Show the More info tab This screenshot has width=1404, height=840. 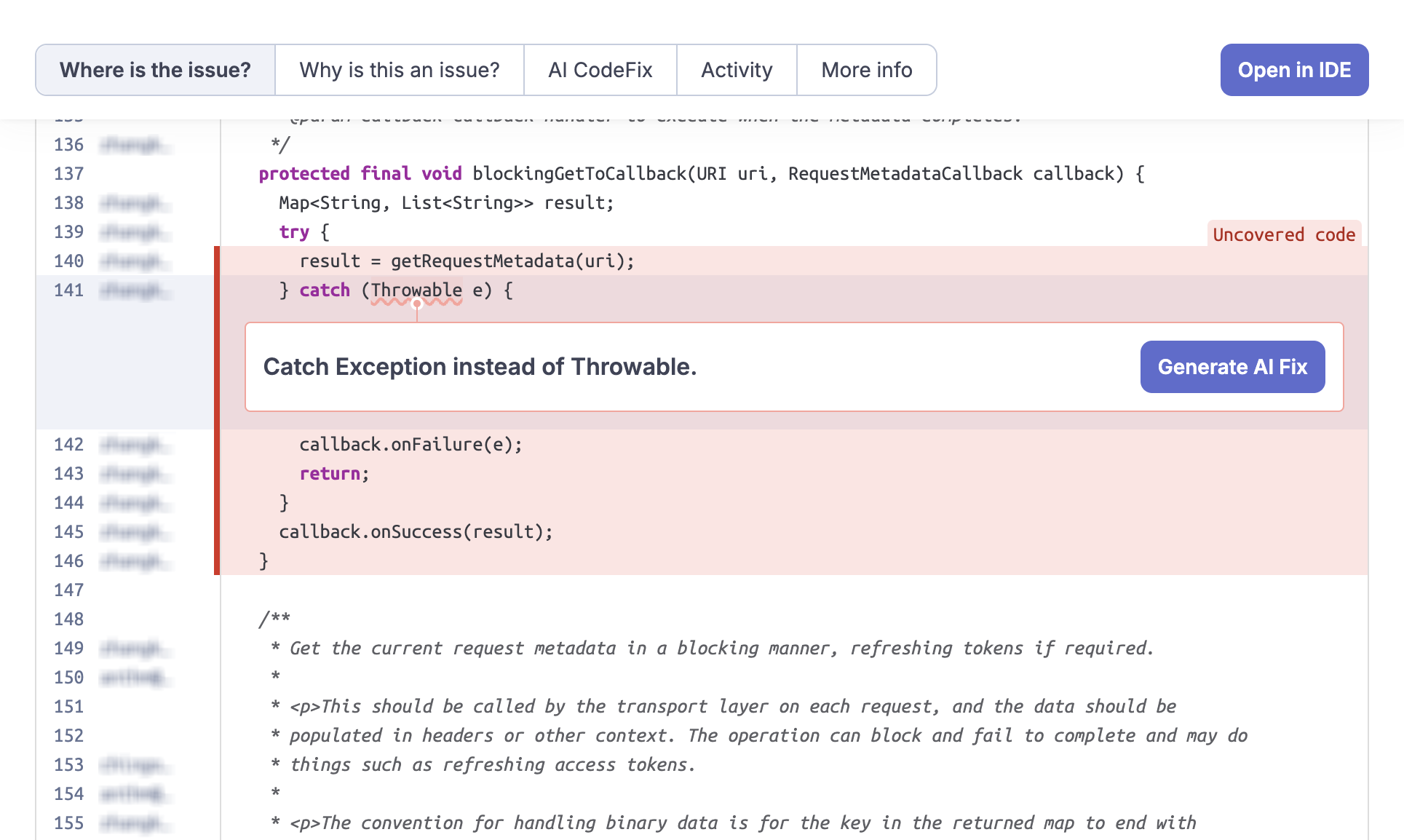tap(867, 70)
